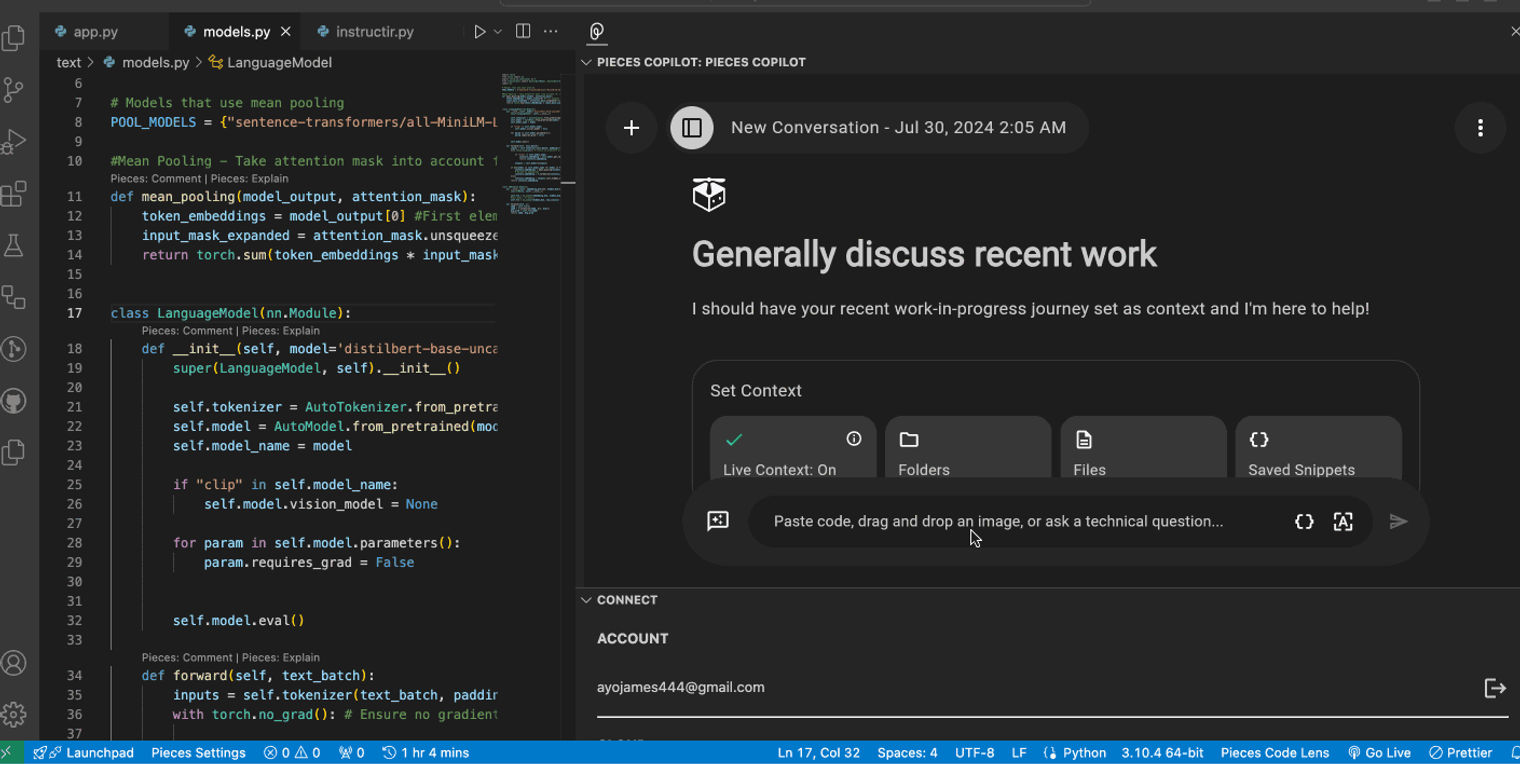
Task: Open the 1 hr 4 mins time tracker
Action: pos(426,753)
